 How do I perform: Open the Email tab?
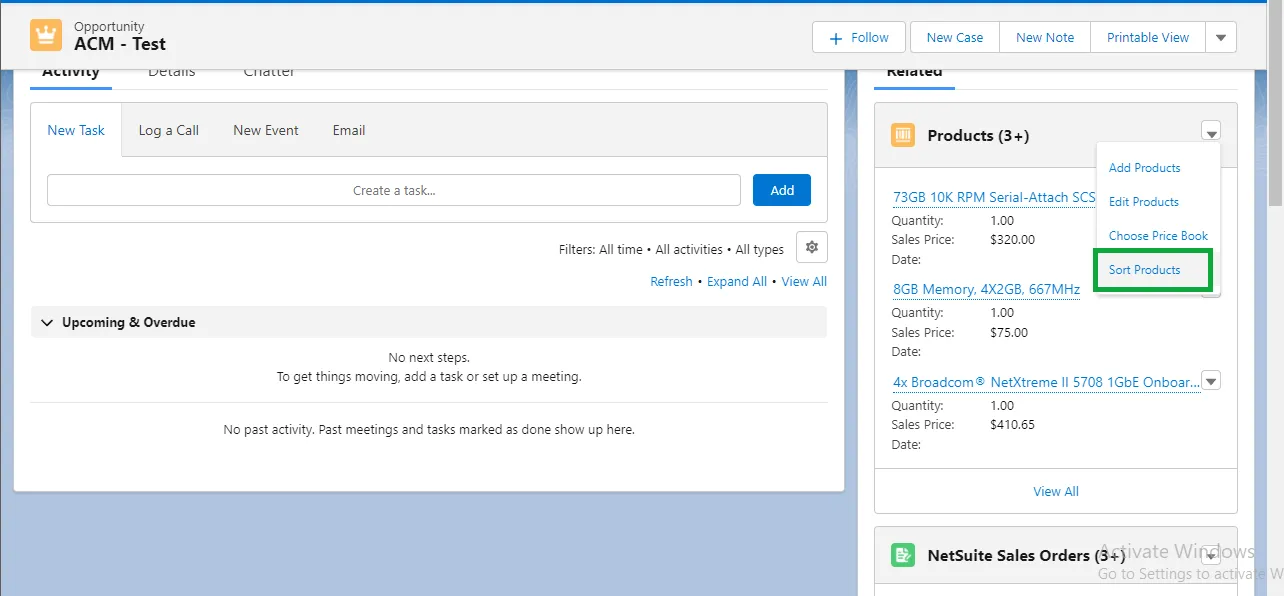[x=349, y=130]
